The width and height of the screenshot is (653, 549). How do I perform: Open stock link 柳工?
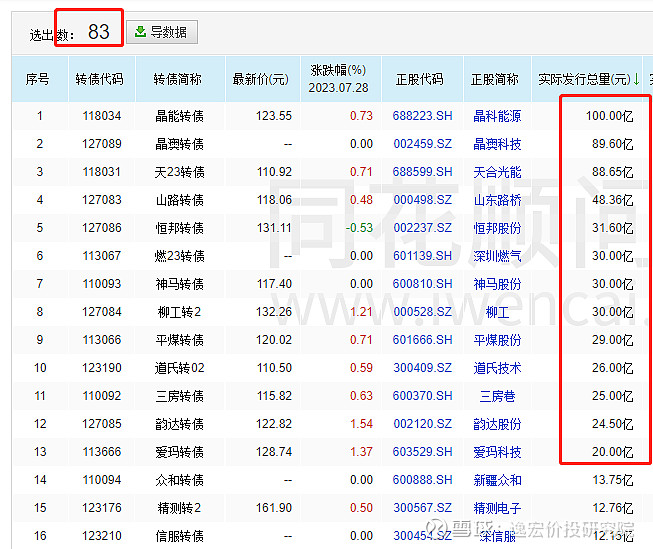click(x=497, y=312)
